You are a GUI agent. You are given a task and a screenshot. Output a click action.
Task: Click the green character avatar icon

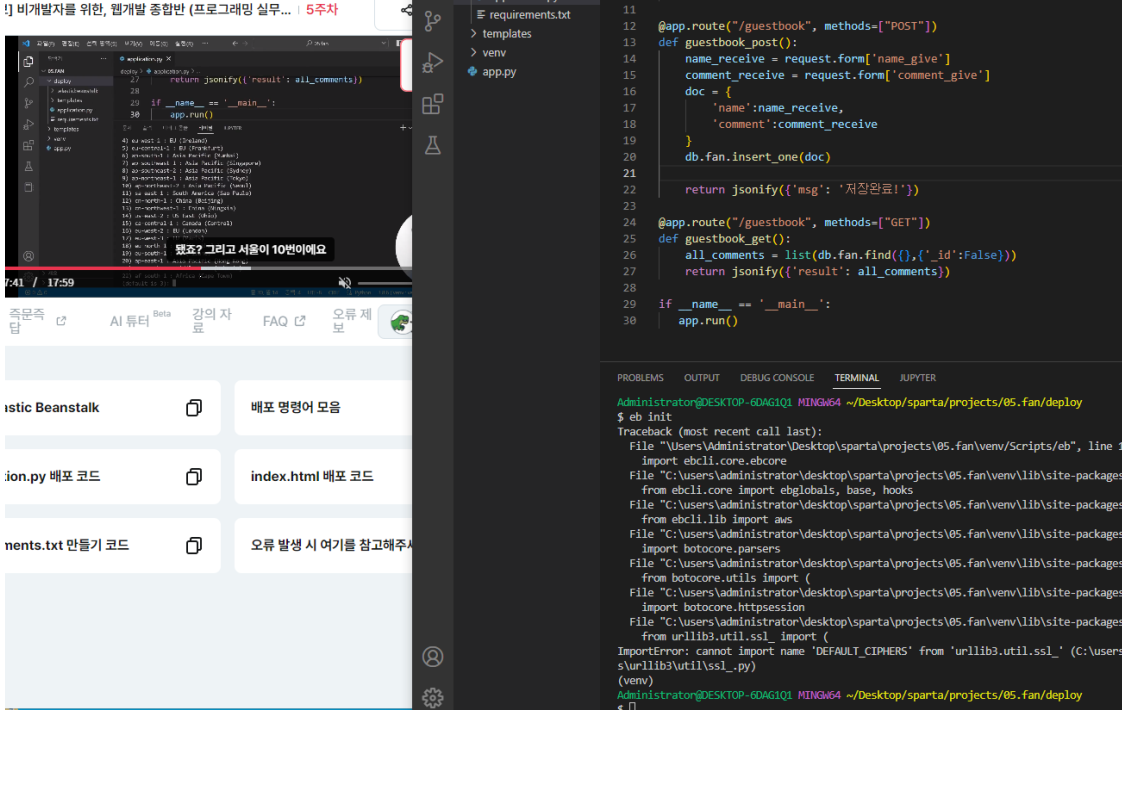[x=401, y=323]
